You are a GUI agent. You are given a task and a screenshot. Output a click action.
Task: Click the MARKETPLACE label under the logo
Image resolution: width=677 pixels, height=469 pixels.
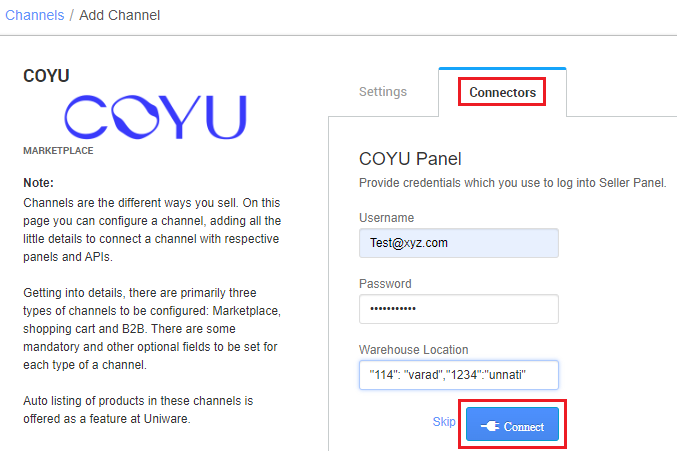coord(58,151)
